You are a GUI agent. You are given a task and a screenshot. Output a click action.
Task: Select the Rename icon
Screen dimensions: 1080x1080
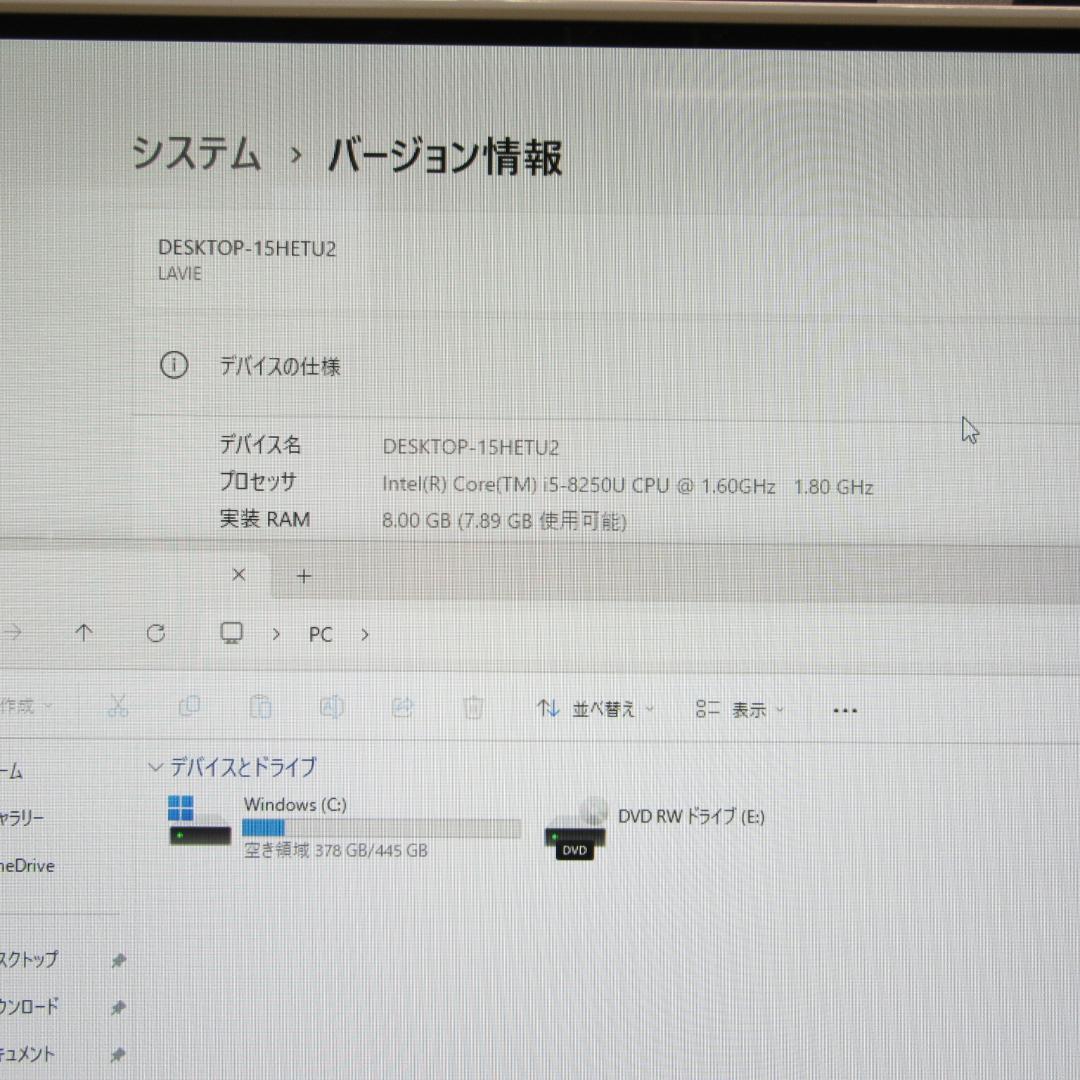tap(331, 706)
